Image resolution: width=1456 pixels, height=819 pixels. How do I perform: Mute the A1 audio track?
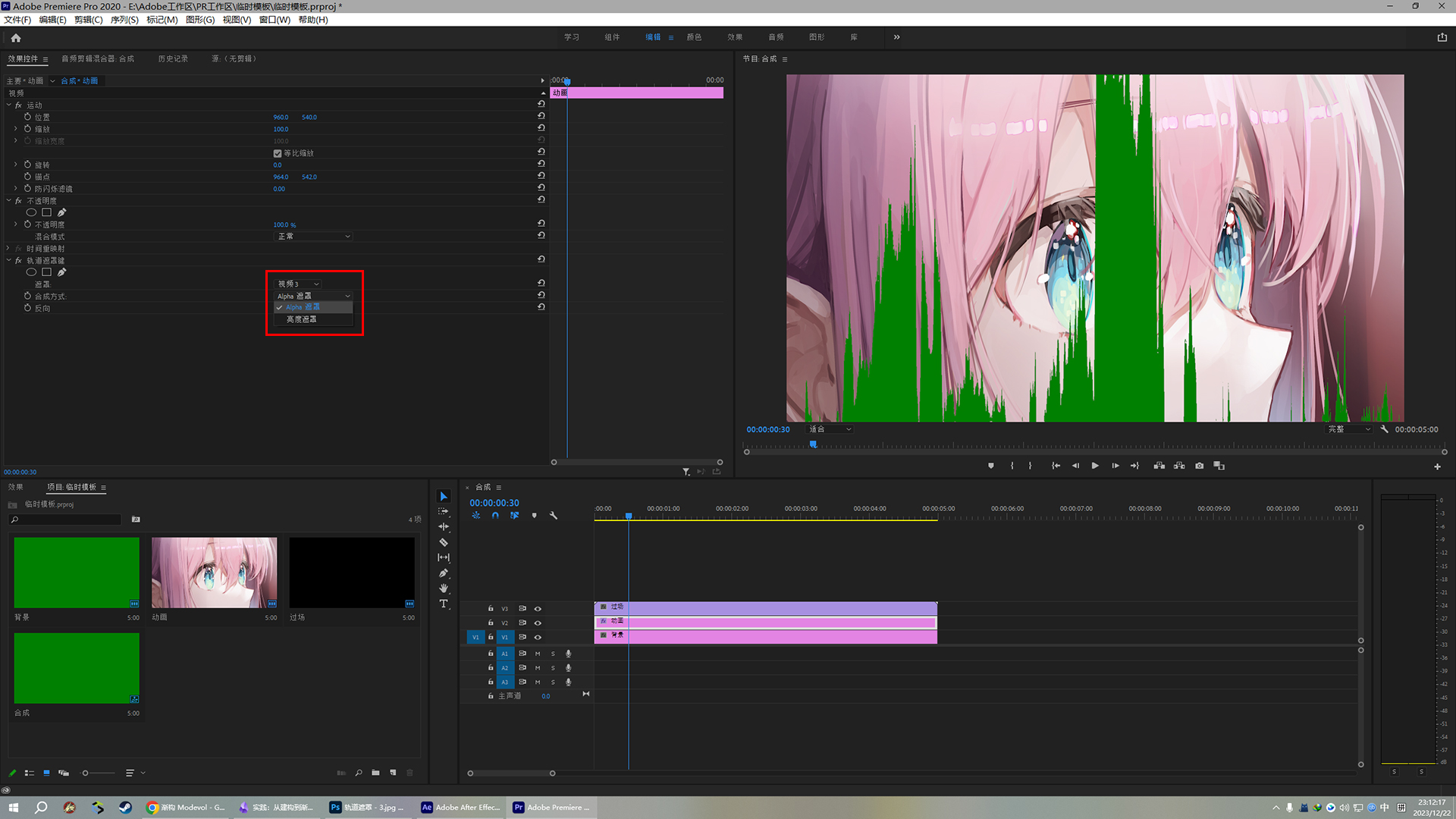click(x=538, y=654)
